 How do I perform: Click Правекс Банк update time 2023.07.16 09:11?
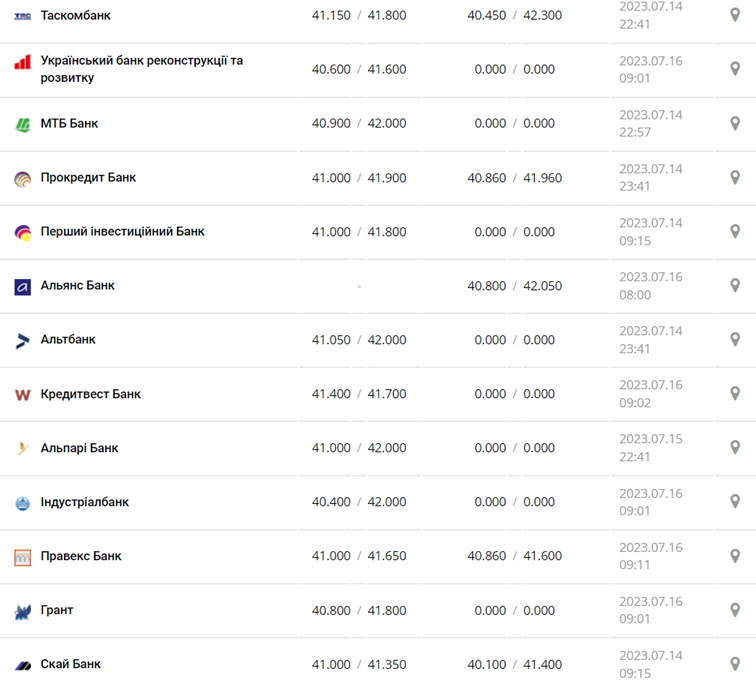click(x=650, y=556)
